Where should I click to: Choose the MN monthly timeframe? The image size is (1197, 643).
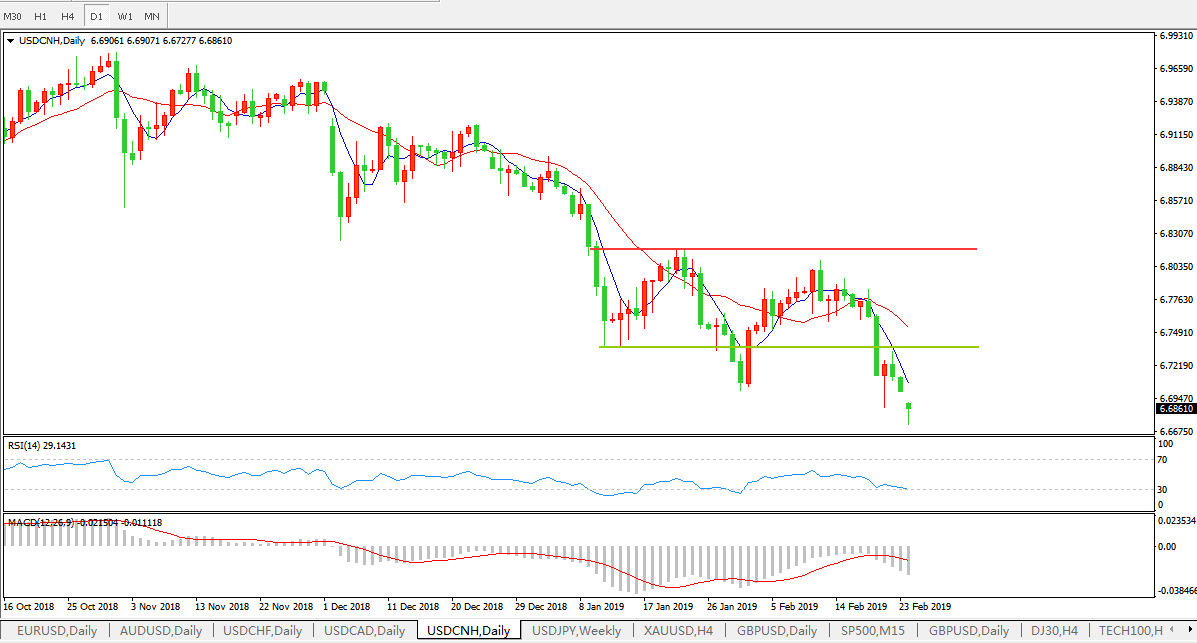[x=151, y=16]
